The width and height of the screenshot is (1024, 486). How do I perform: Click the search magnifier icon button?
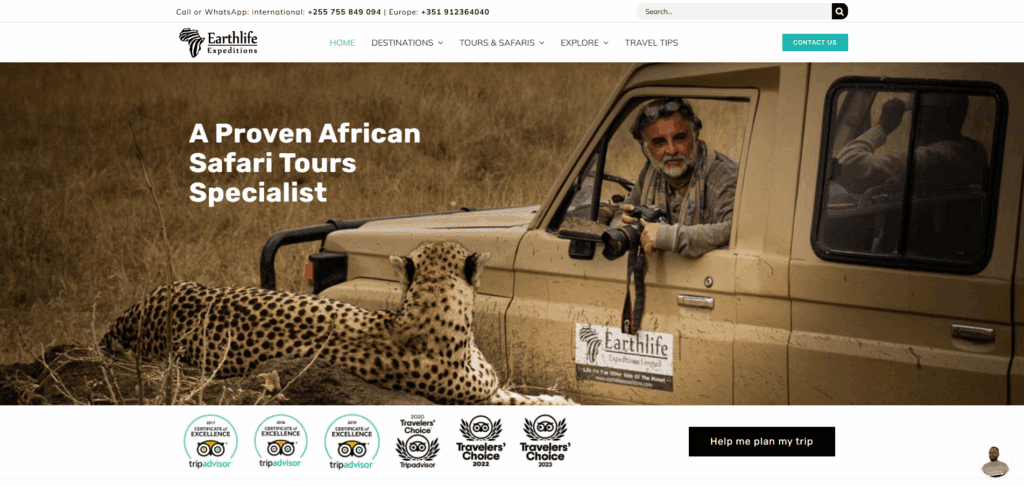pyautogui.click(x=839, y=11)
